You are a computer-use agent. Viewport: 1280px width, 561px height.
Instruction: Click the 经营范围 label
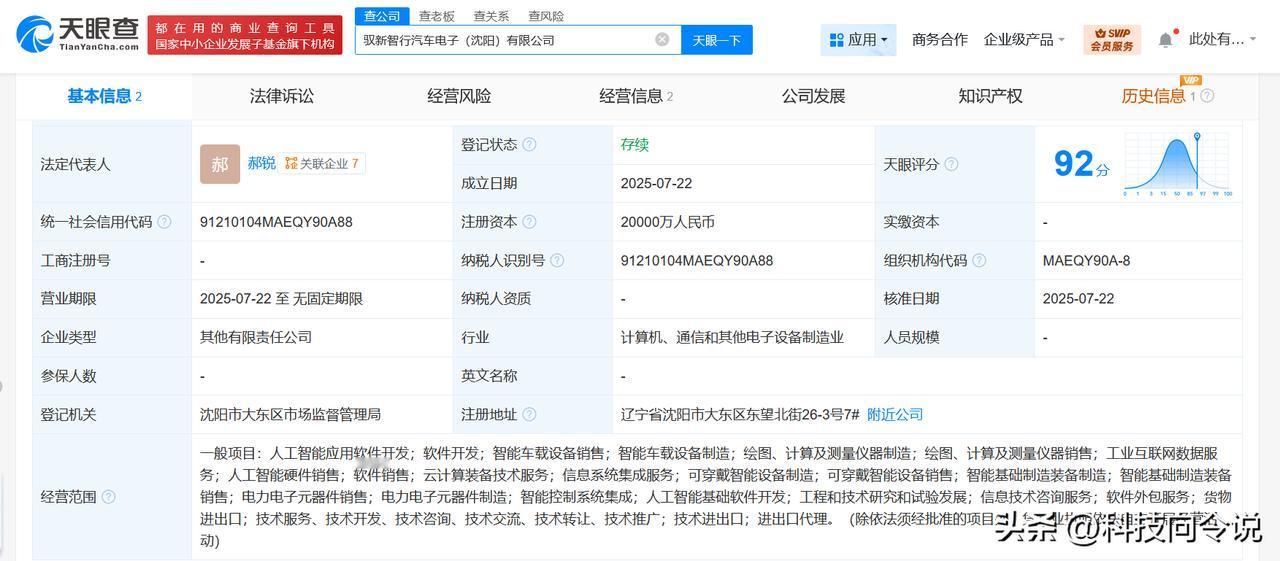[x=68, y=497]
